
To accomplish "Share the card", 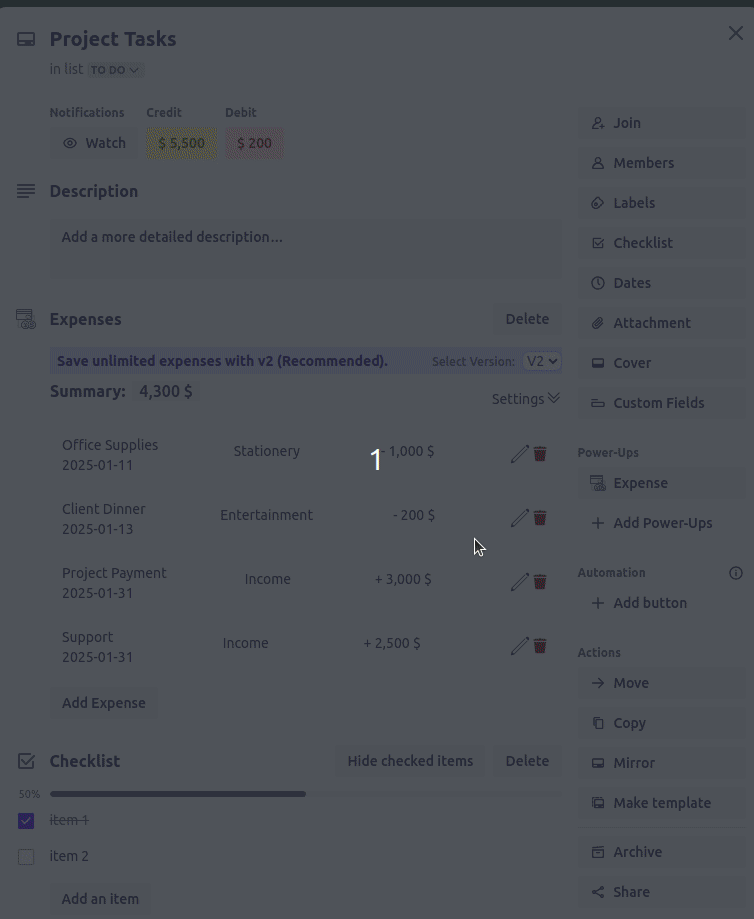I will point(631,891).
